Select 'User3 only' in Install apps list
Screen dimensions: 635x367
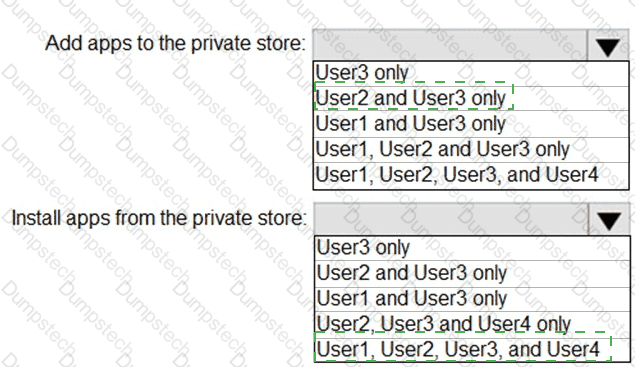click(x=472, y=248)
